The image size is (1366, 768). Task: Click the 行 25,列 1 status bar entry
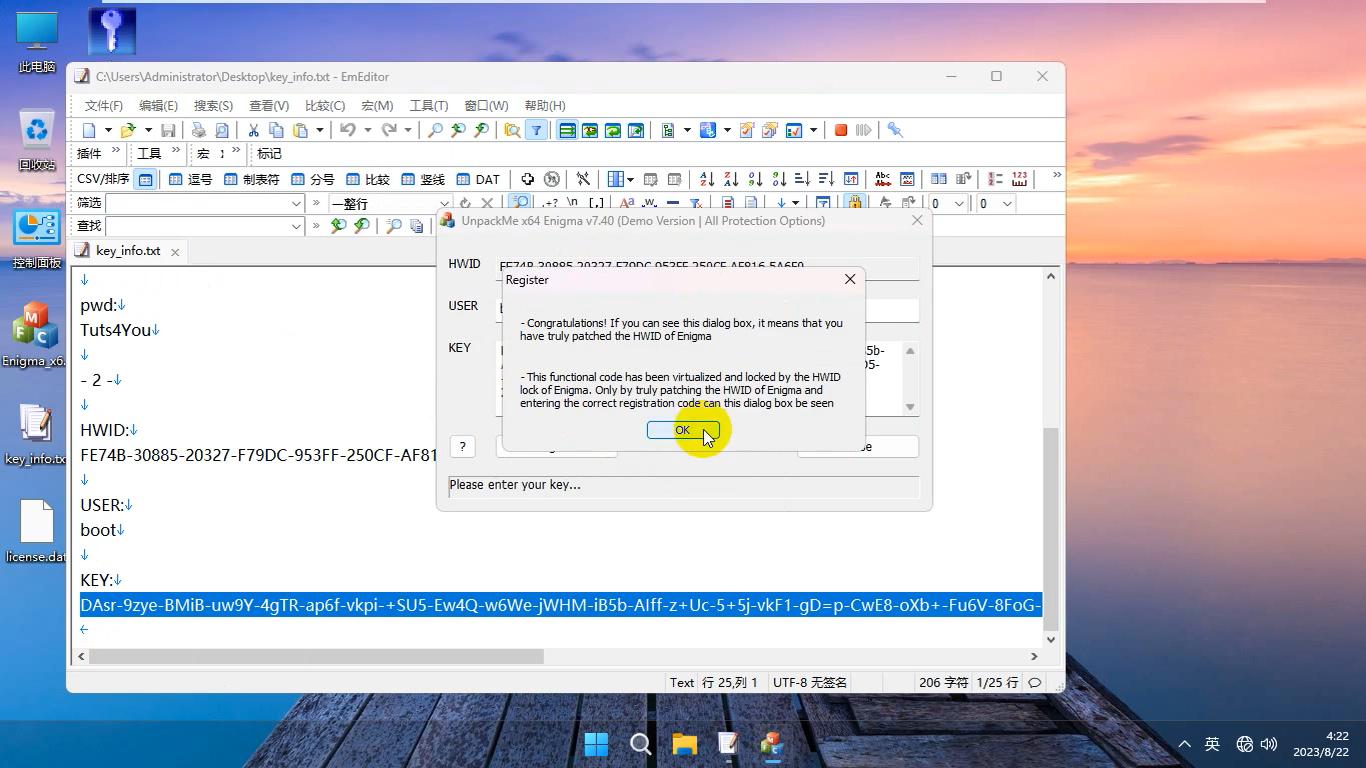[730, 683]
